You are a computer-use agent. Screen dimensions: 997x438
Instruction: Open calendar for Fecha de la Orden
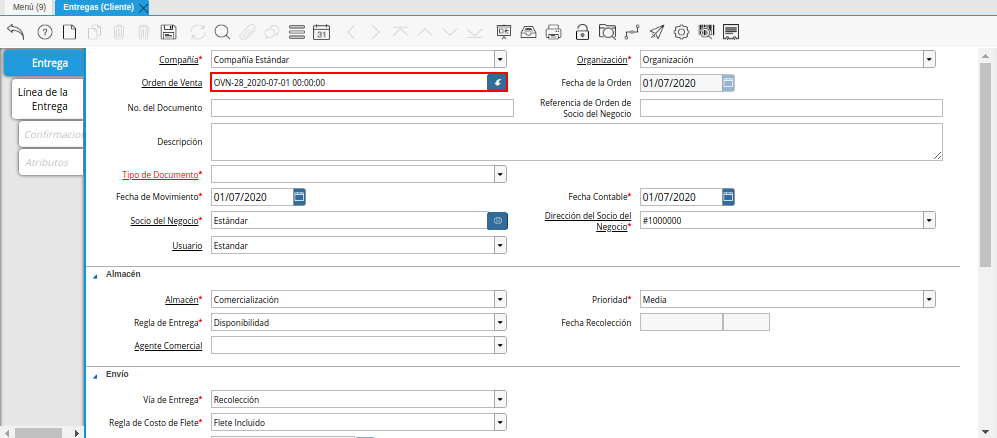[729, 83]
